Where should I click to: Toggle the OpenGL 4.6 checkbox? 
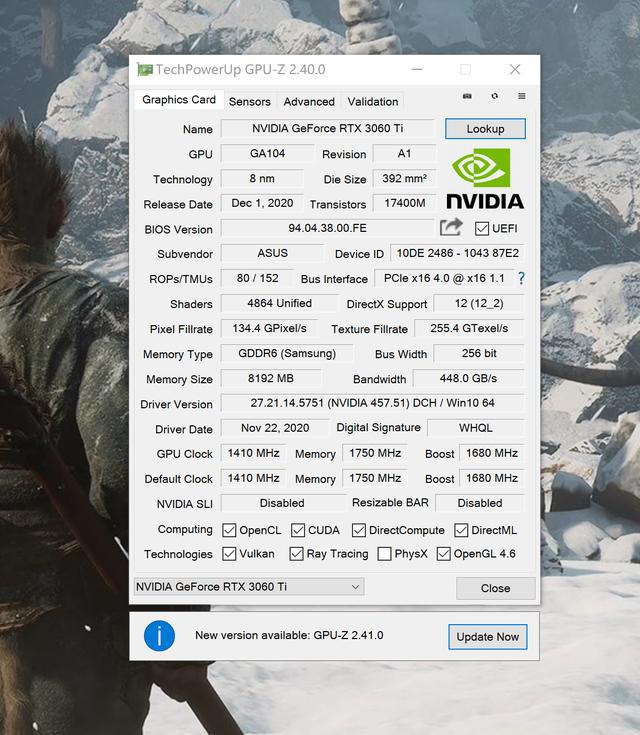pyautogui.click(x=444, y=554)
